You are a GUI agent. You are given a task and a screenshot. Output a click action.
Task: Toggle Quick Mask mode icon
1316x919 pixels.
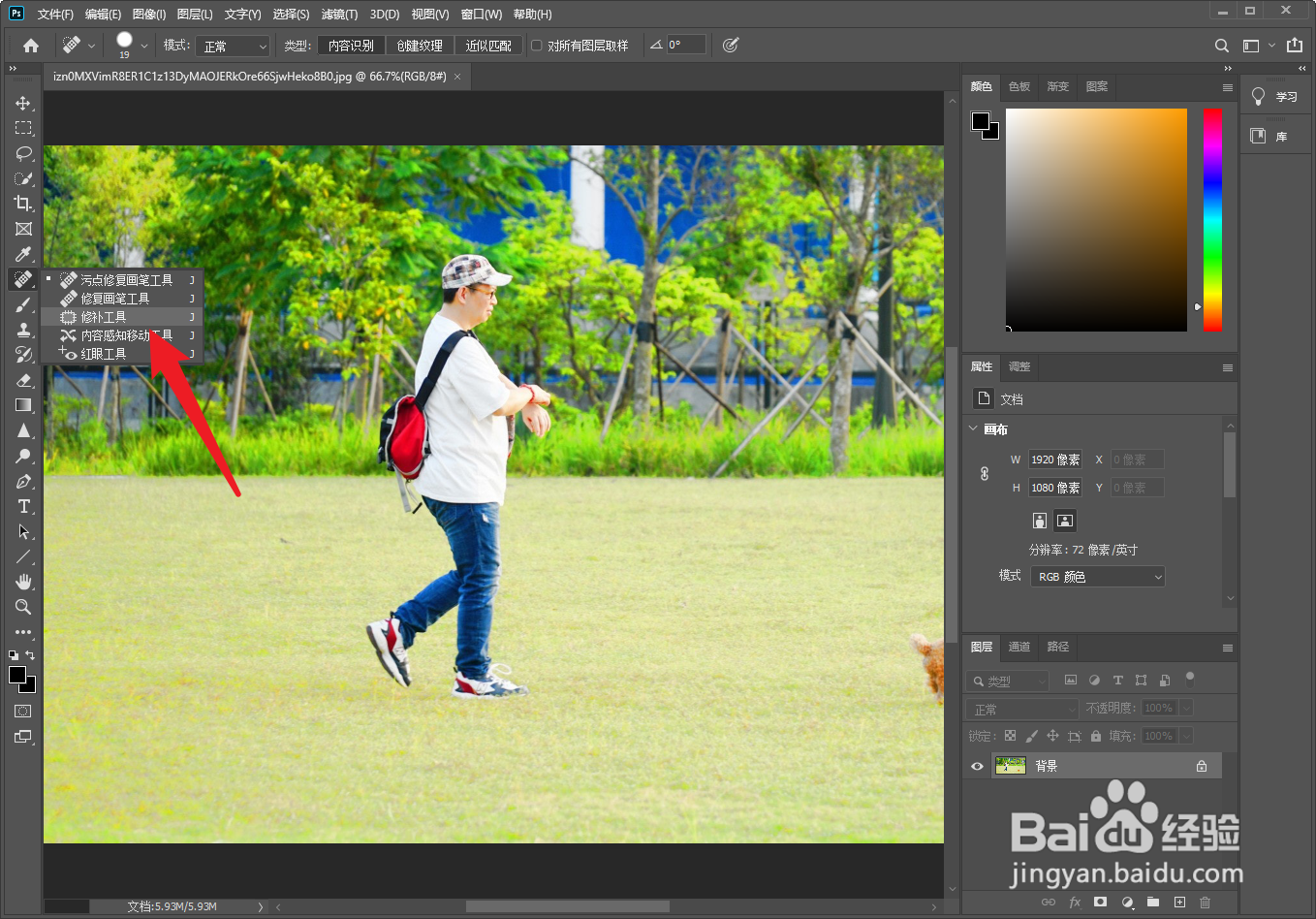(x=23, y=712)
